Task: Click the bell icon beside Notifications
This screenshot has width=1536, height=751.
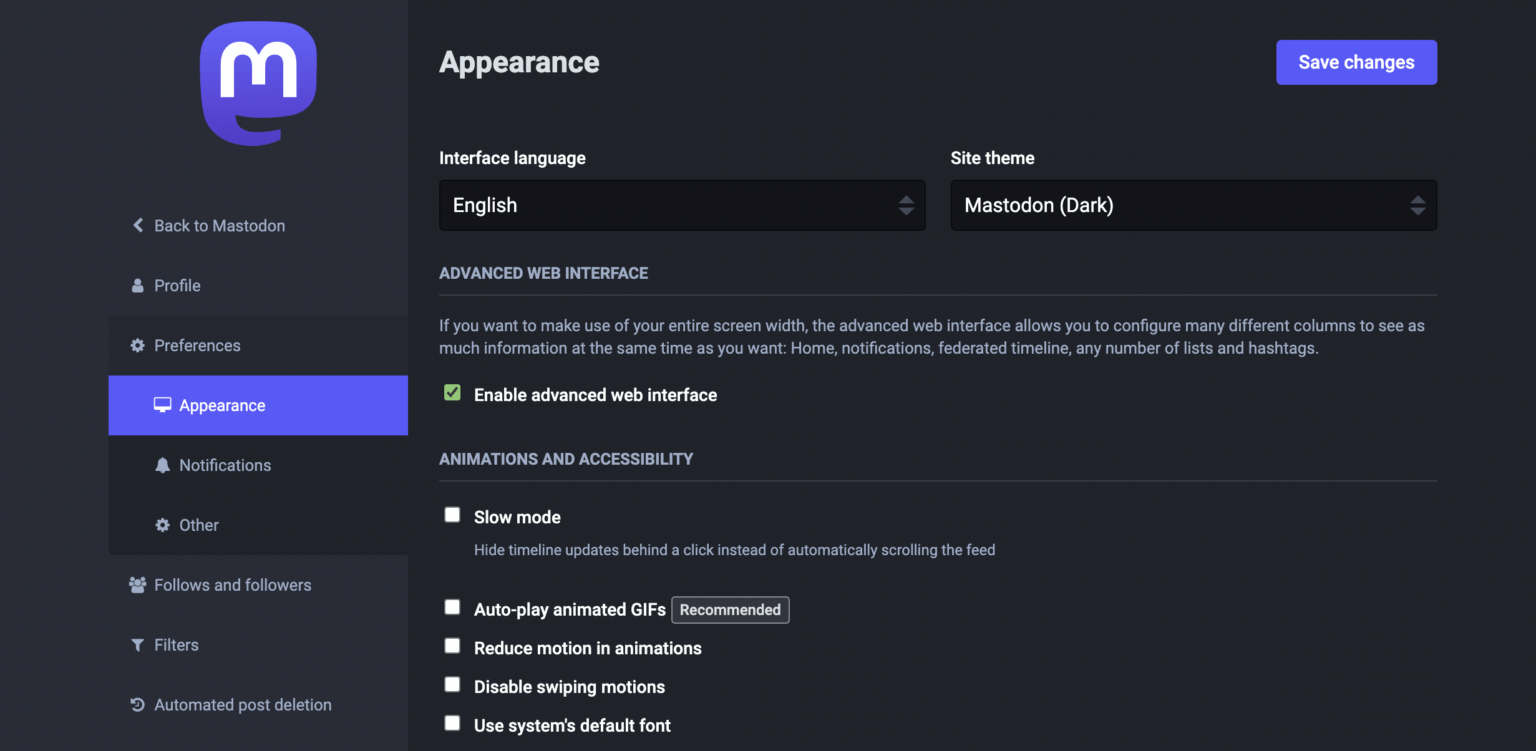Action: click(162, 465)
